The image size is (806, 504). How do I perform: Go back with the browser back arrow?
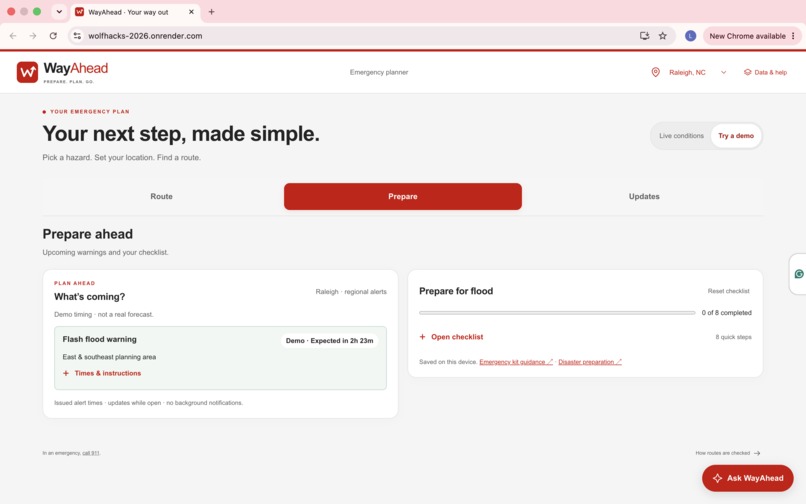[13, 36]
